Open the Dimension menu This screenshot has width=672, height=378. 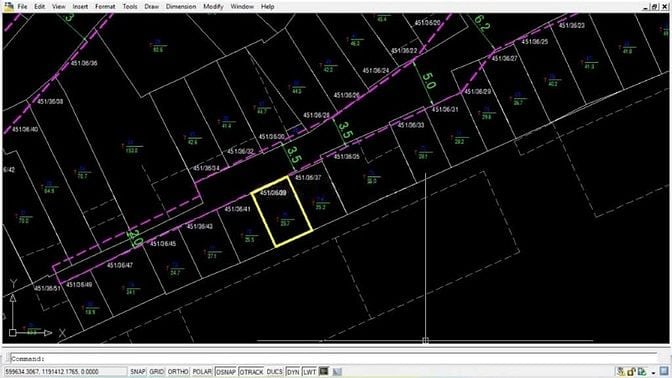click(x=181, y=6)
